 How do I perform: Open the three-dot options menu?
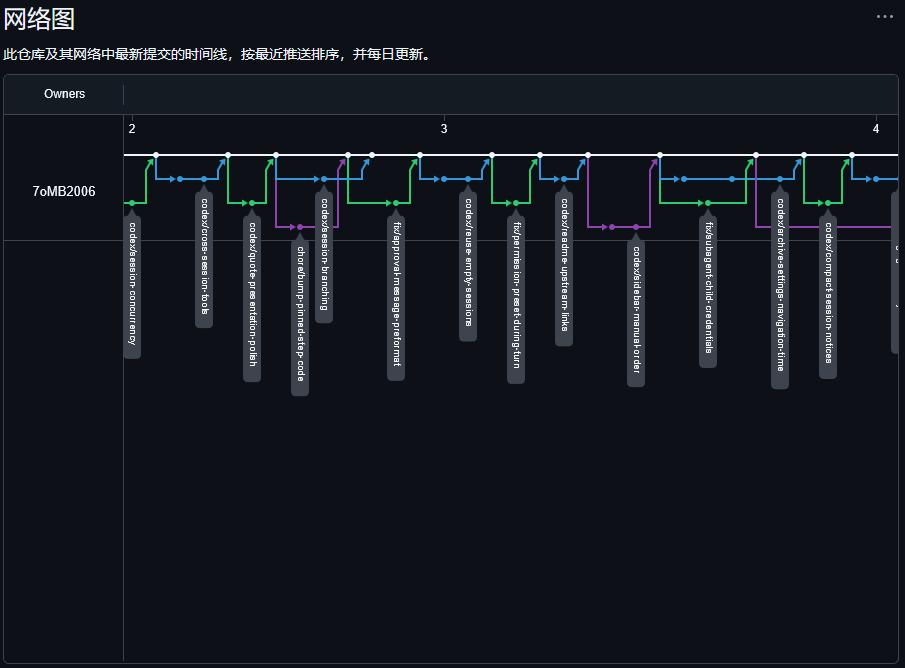coord(884,17)
